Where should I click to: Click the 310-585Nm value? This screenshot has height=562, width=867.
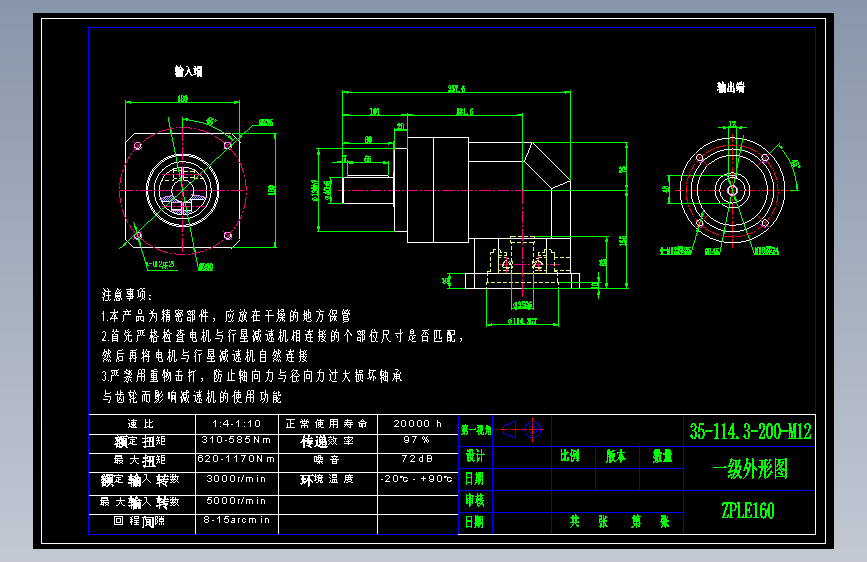coord(236,440)
